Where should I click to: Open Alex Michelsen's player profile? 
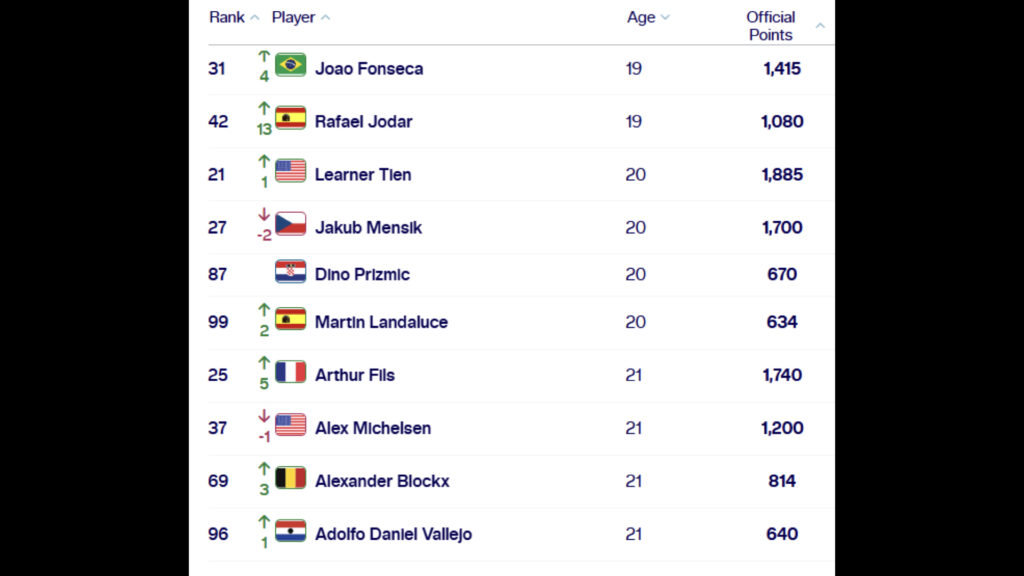coord(372,428)
